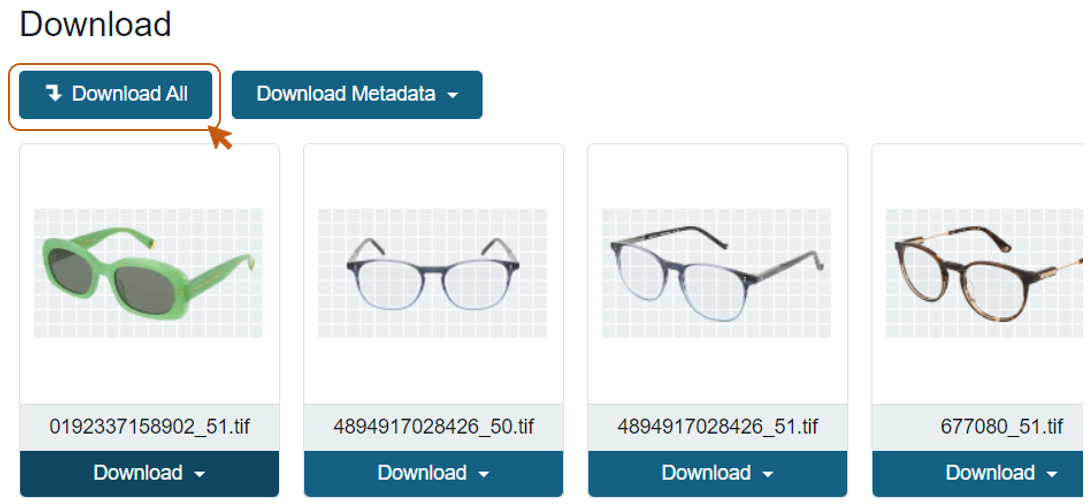Click the filename 0192337158902_51.tif
The height and width of the screenshot is (504, 1091).
coord(150,427)
